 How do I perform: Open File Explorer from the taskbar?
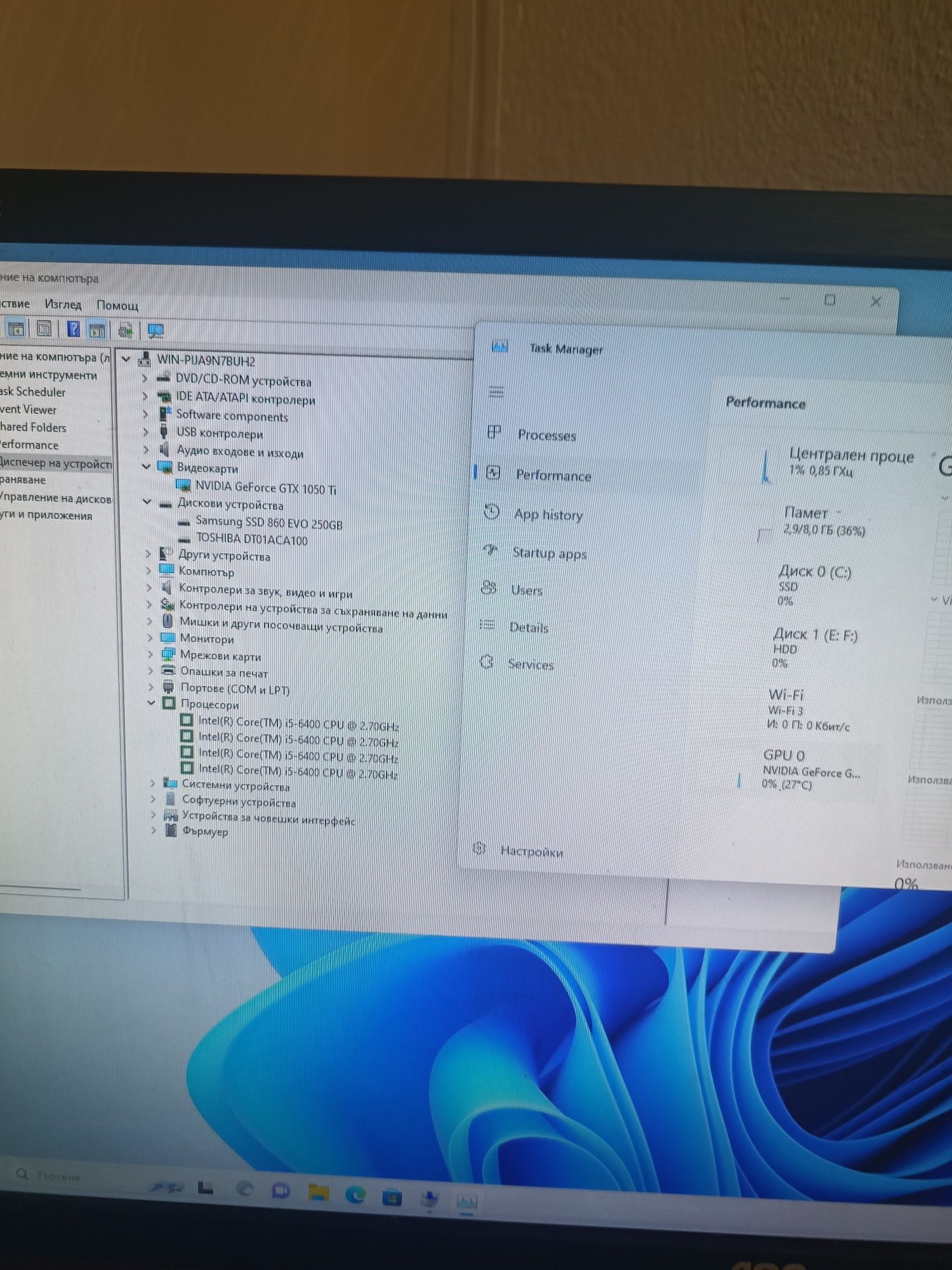coord(319,1192)
